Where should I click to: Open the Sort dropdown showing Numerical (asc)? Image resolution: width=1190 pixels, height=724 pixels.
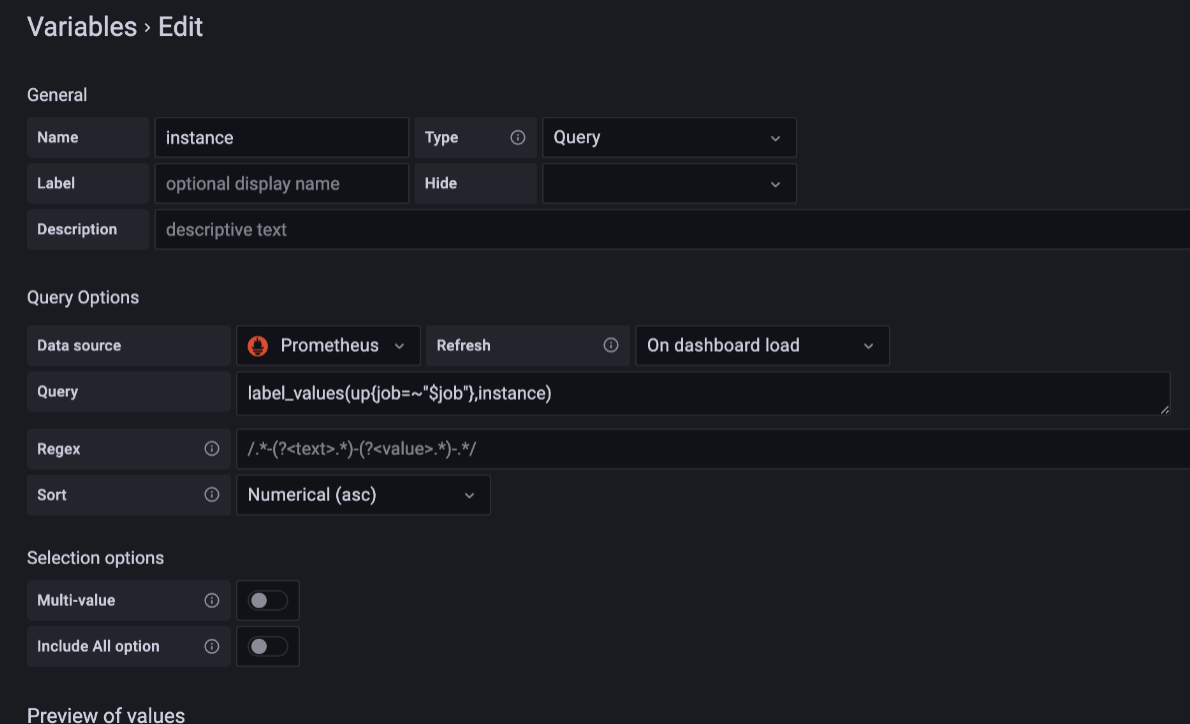point(362,494)
